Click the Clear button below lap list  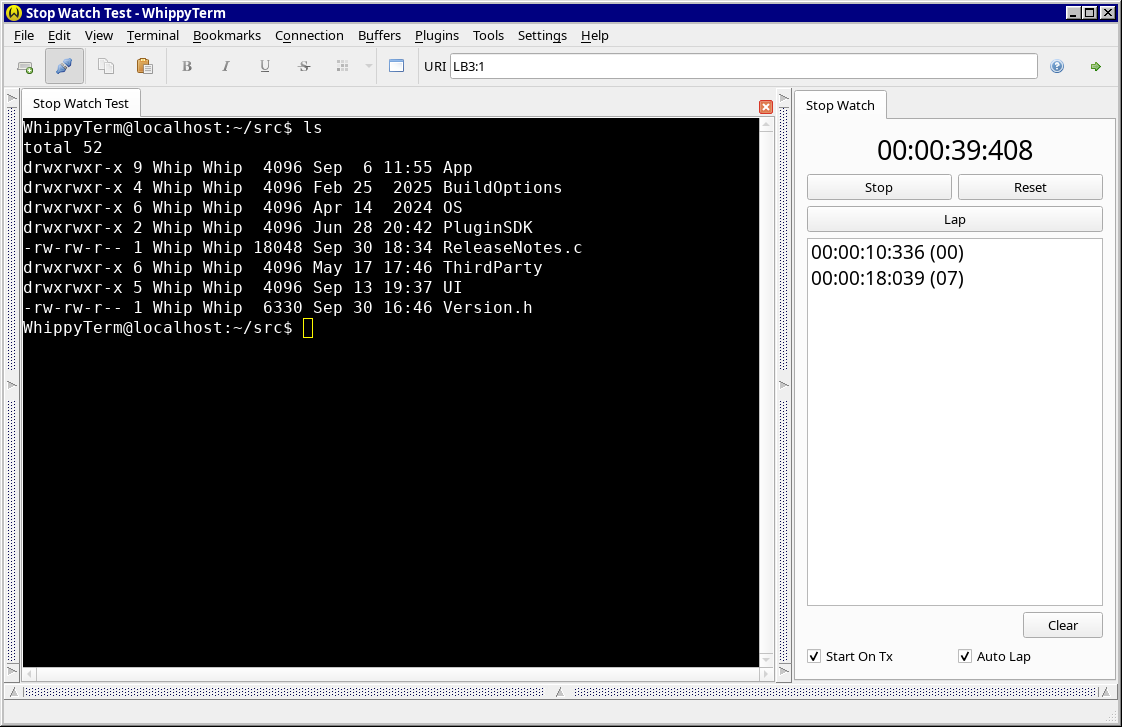tap(1062, 625)
